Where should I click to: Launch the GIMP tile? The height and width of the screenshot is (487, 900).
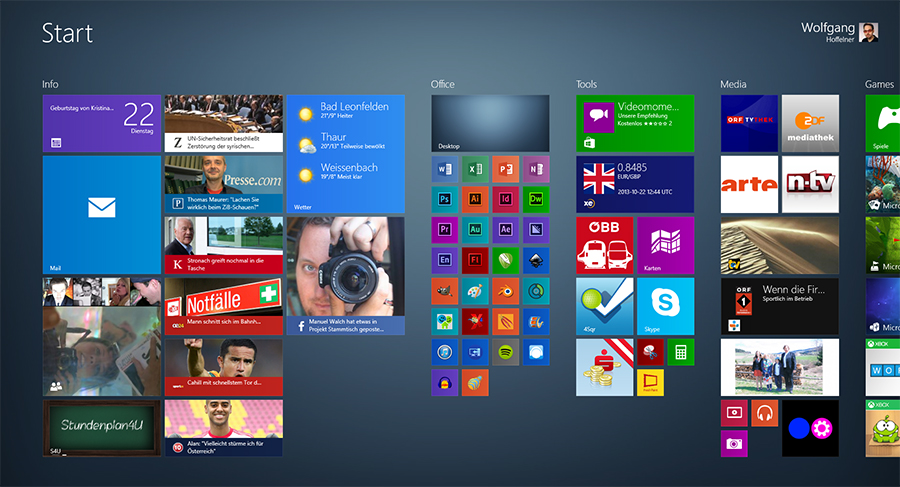point(445,291)
